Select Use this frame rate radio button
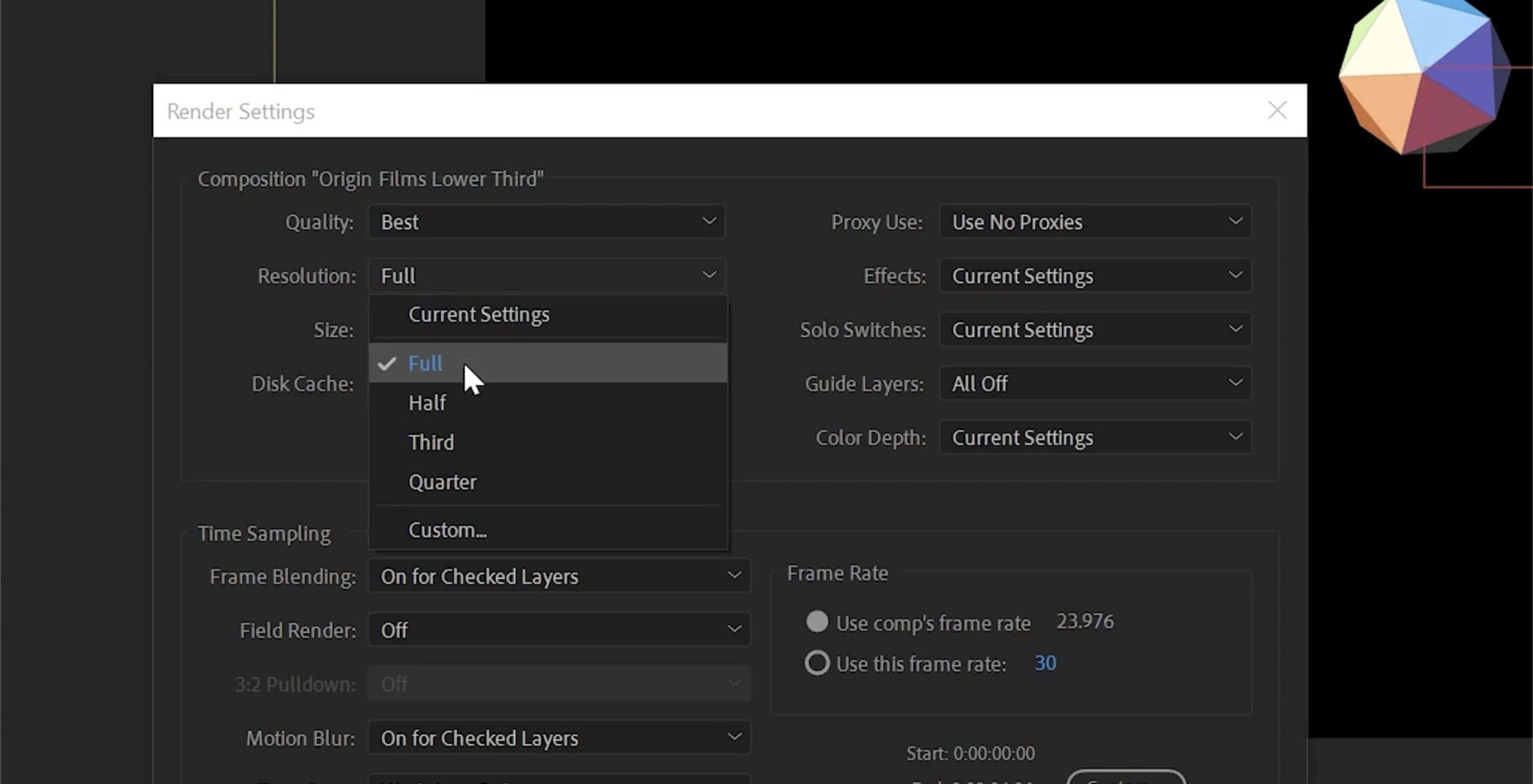1533x784 pixels. click(x=817, y=663)
